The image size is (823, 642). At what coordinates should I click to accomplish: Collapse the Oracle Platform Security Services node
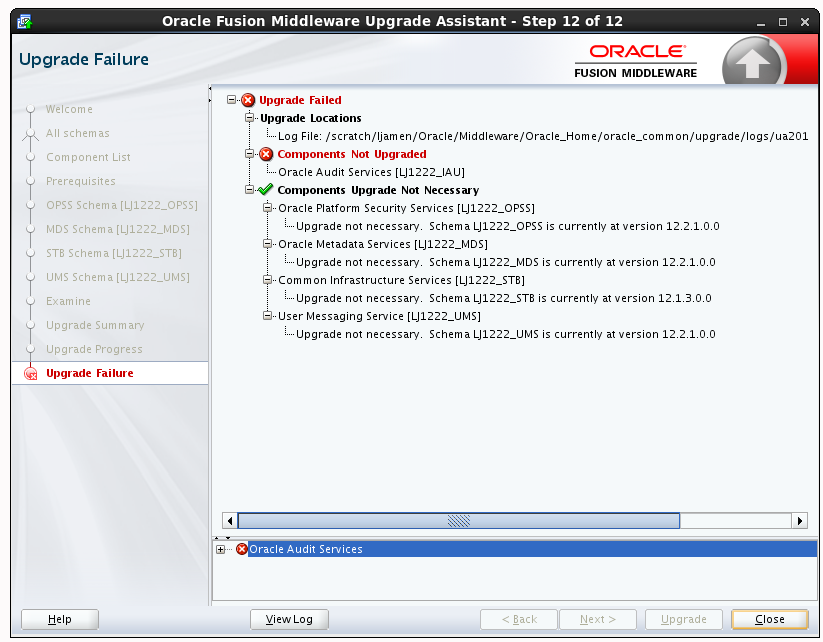pos(267,207)
